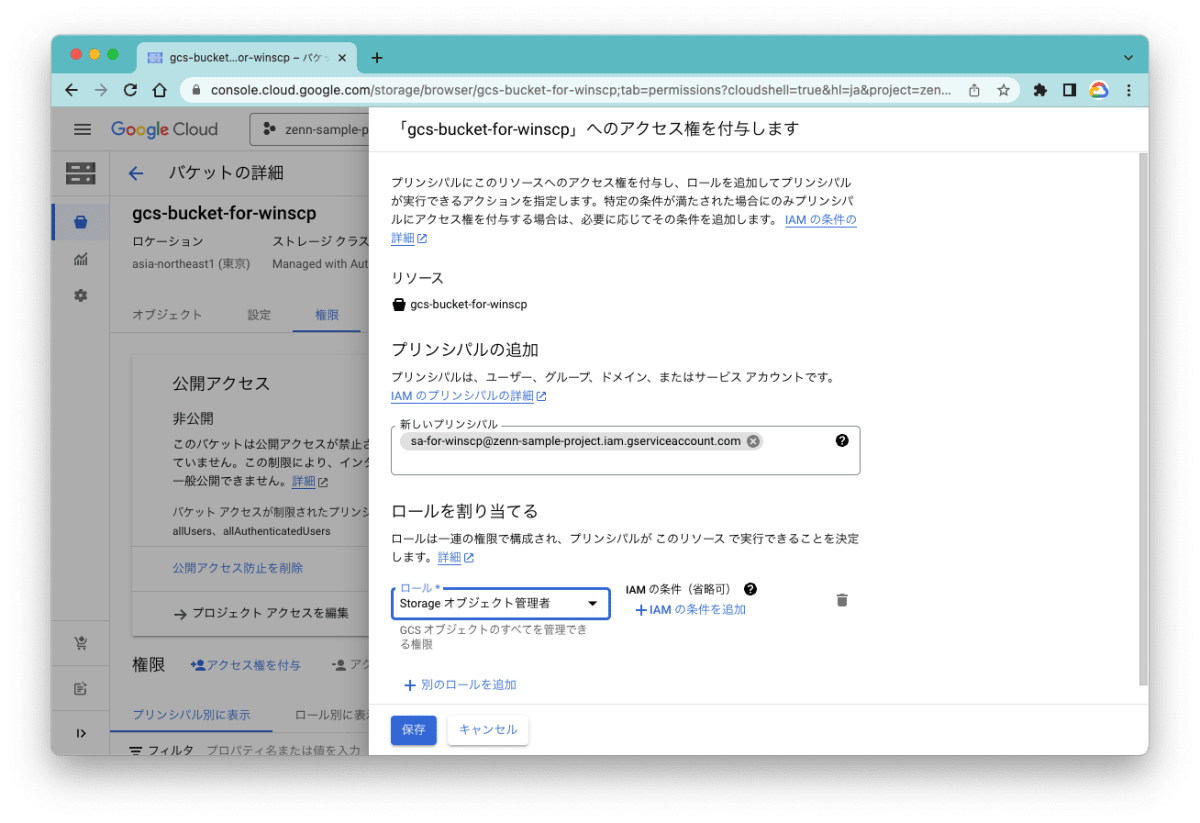The image size is (1200, 823).
Task: Click IAM の条件を追加
Action: [690, 609]
